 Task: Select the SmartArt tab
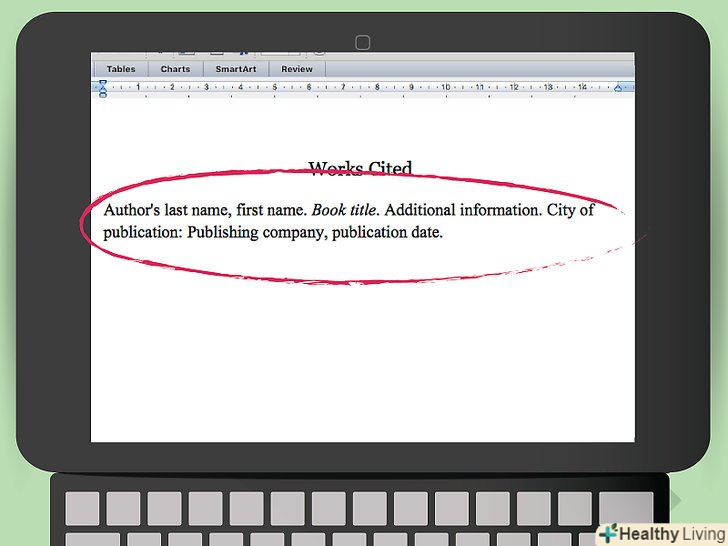tap(236, 69)
